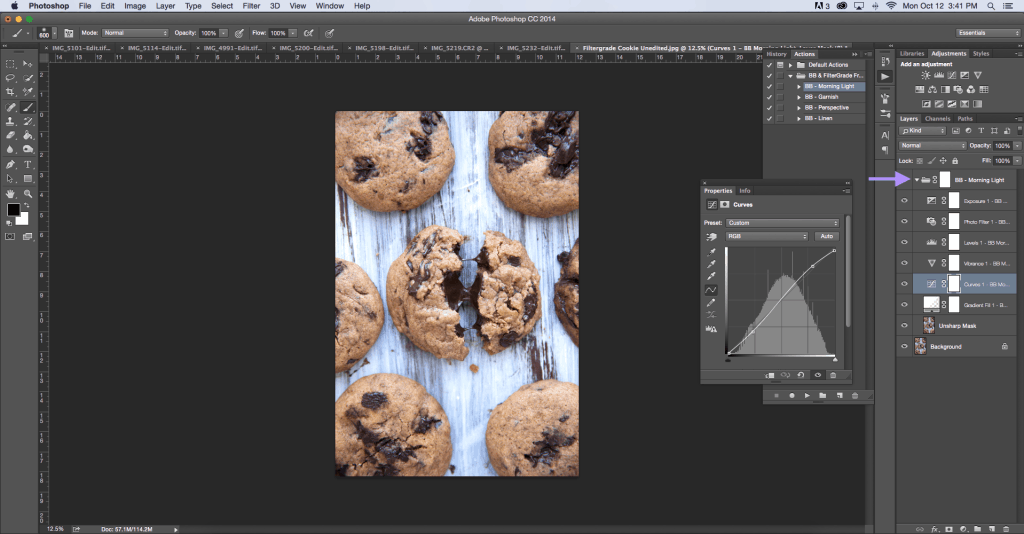This screenshot has width=1024, height=534.
Task: Toggle visibility of Background layer
Action: pyautogui.click(x=904, y=346)
